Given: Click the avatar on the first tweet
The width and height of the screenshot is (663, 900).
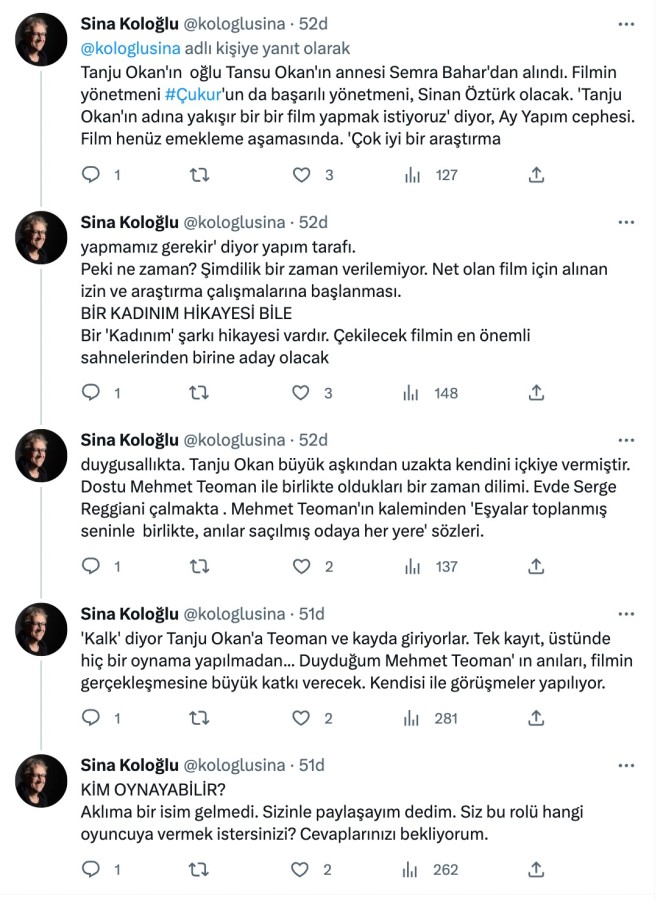Looking at the screenshot, I should tap(41, 40).
